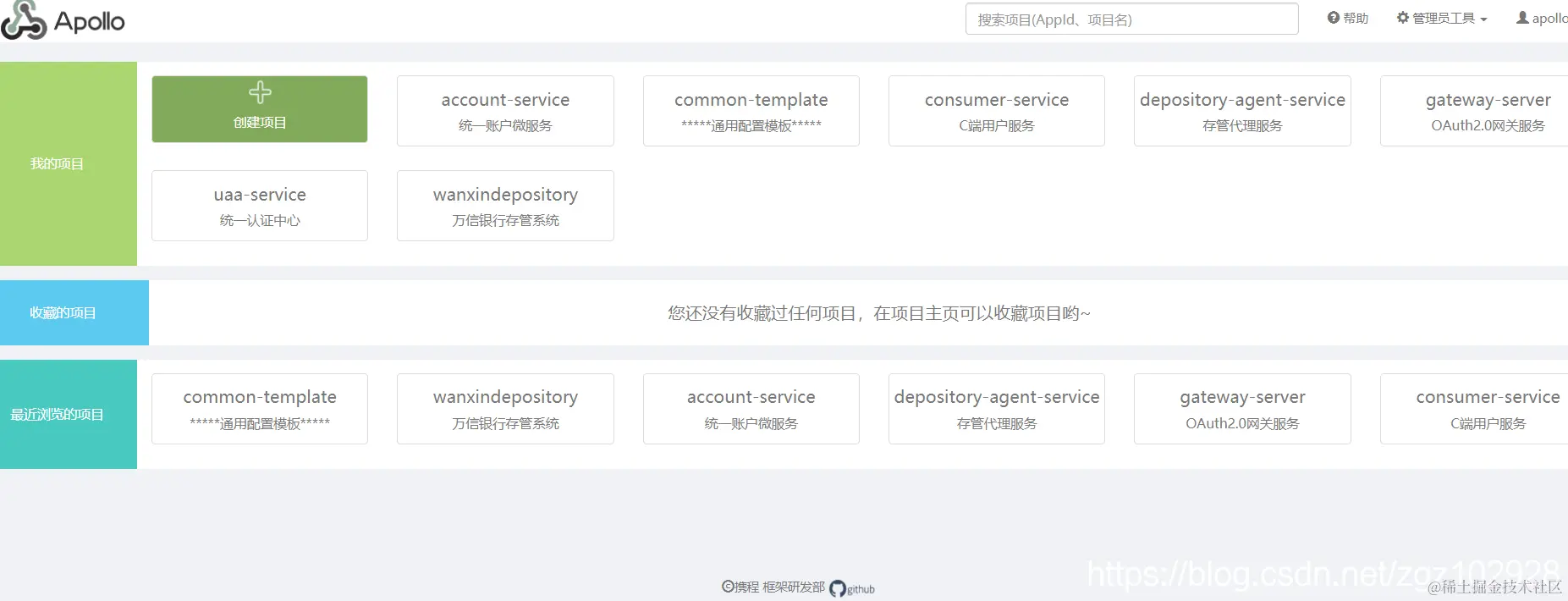Click the 携程 框架研发部 footer text

tap(773, 587)
